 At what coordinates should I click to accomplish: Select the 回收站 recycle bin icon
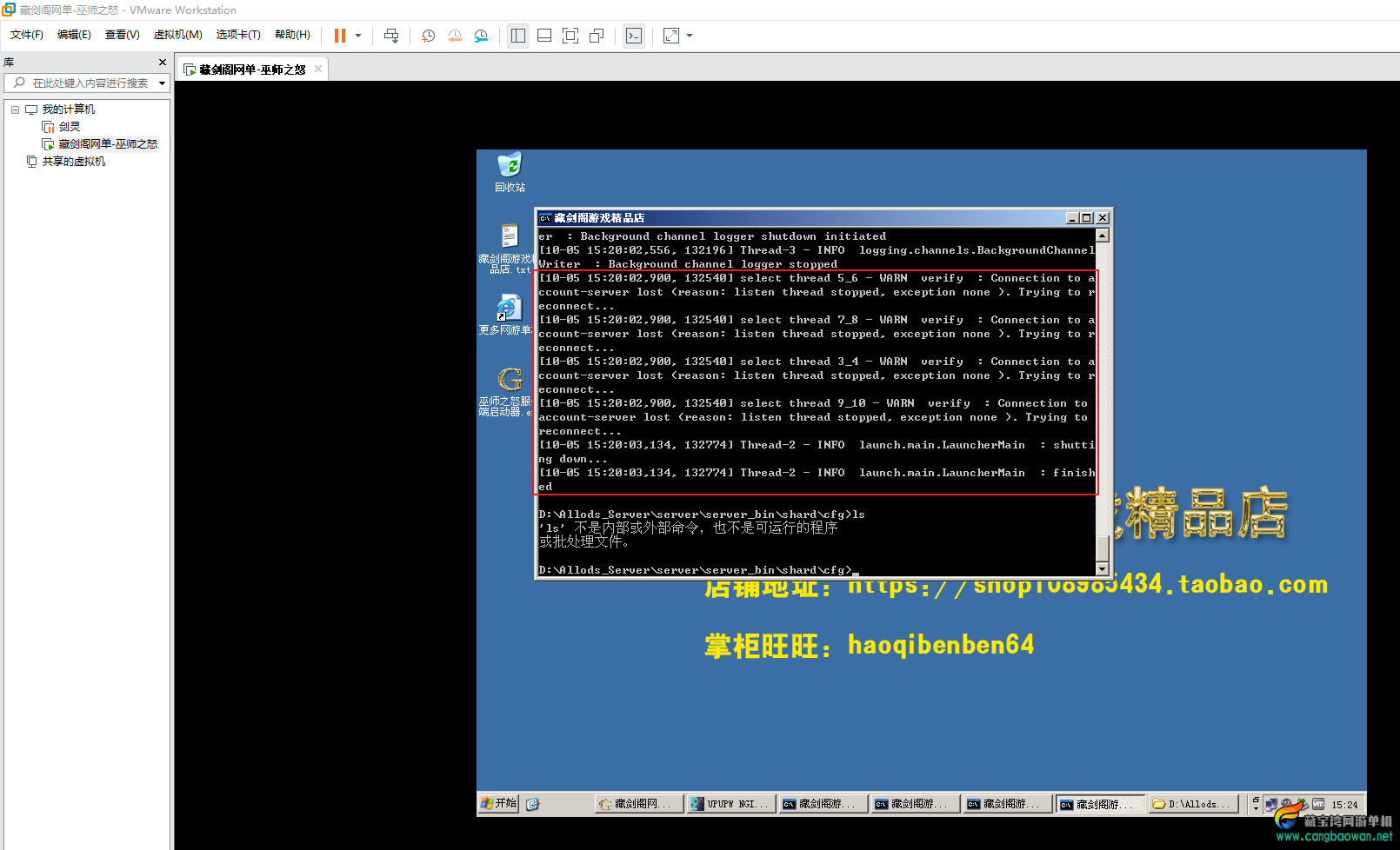click(x=510, y=172)
